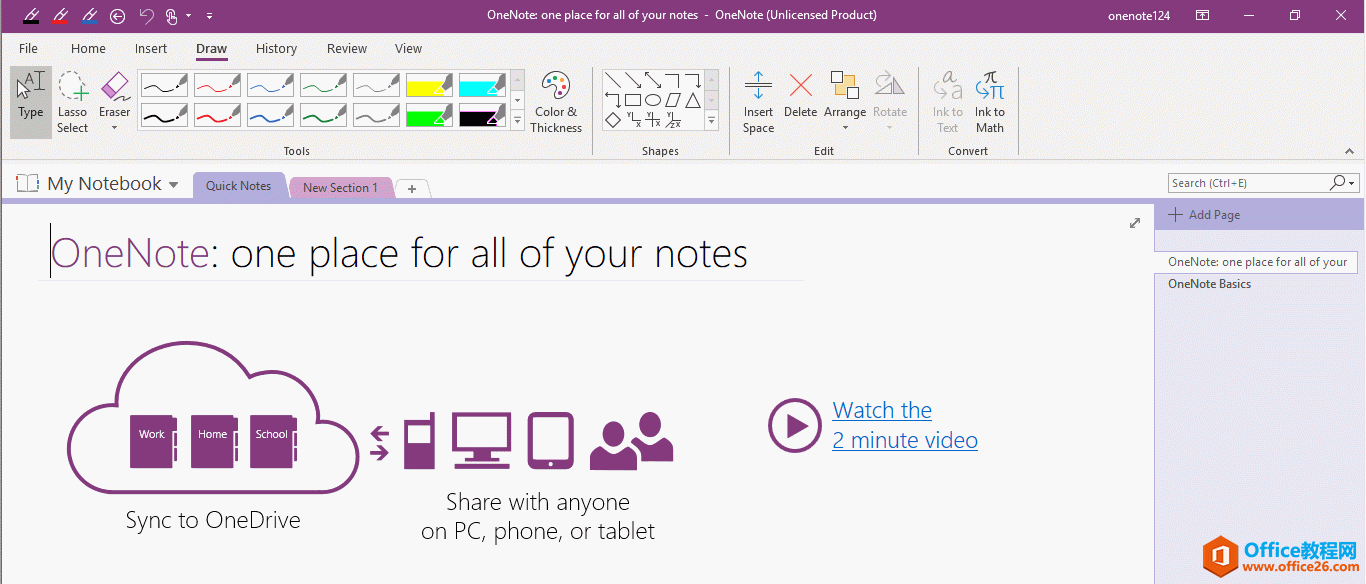Viewport: 1366px width, 584px height.
Task: Open the New Section 1 tab
Action: click(x=341, y=187)
